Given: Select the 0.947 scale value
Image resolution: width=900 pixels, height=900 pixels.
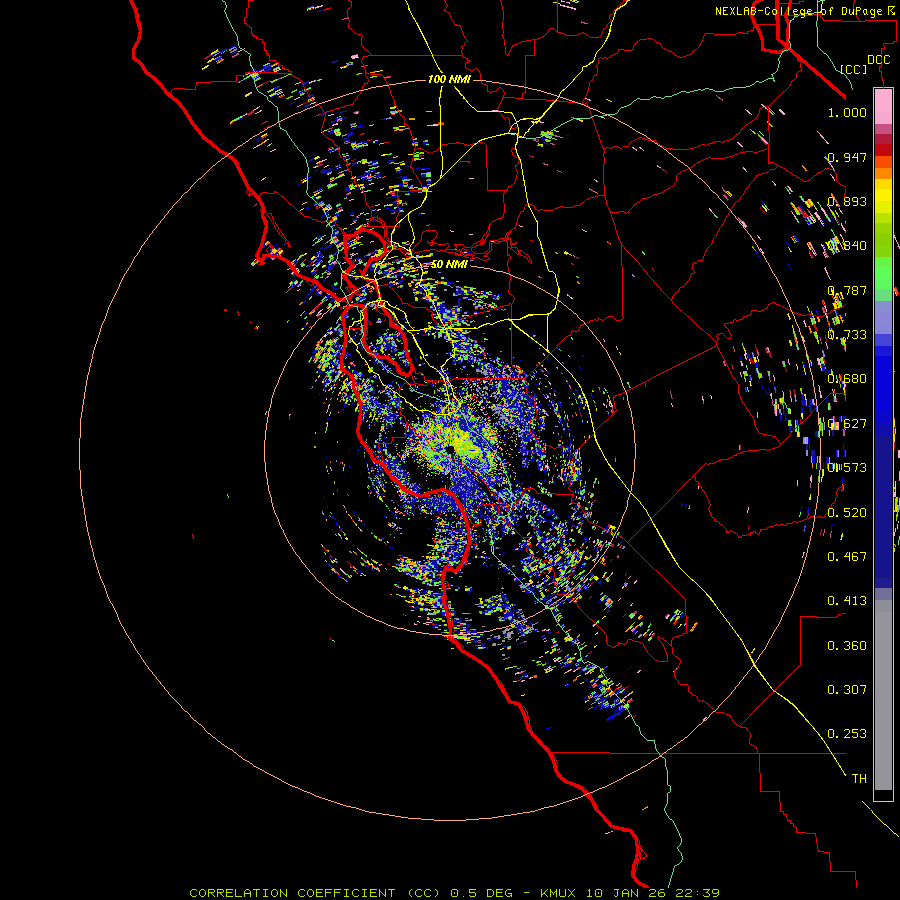Looking at the screenshot, I should [847, 157].
